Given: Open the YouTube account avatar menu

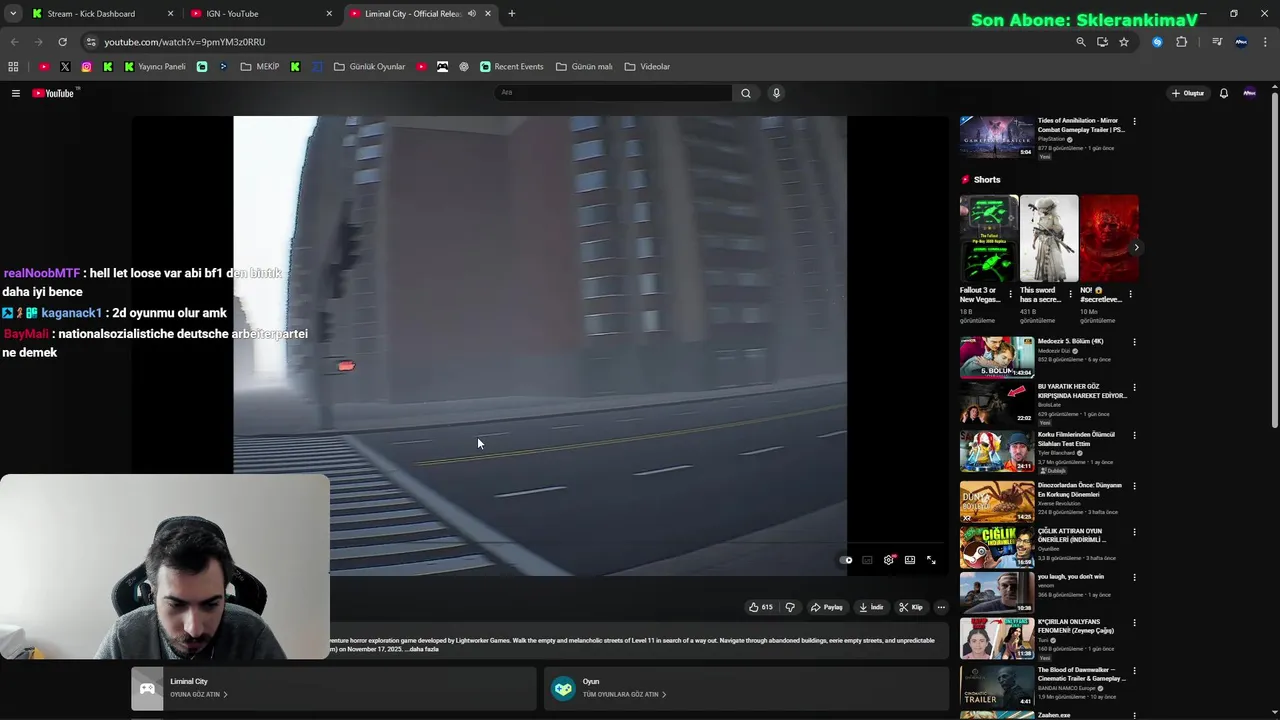Looking at the screenshot, I should point(1249,93).
